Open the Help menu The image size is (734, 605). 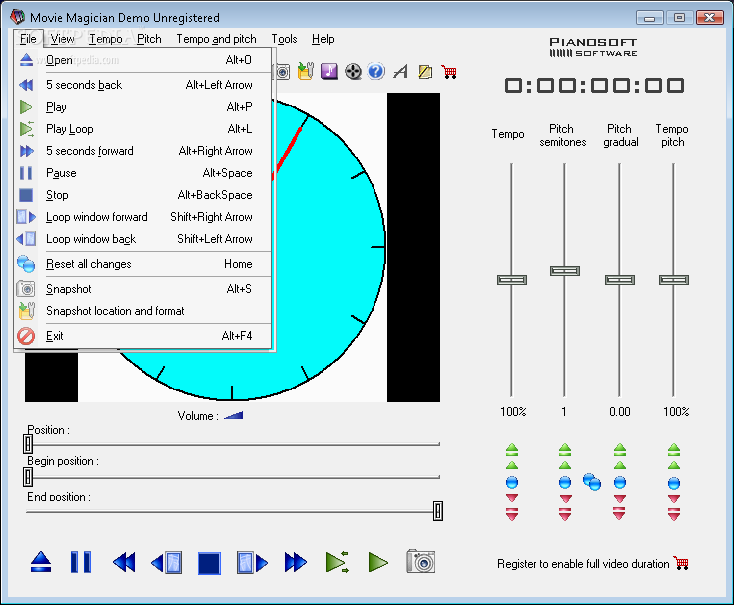pos(323,39)
